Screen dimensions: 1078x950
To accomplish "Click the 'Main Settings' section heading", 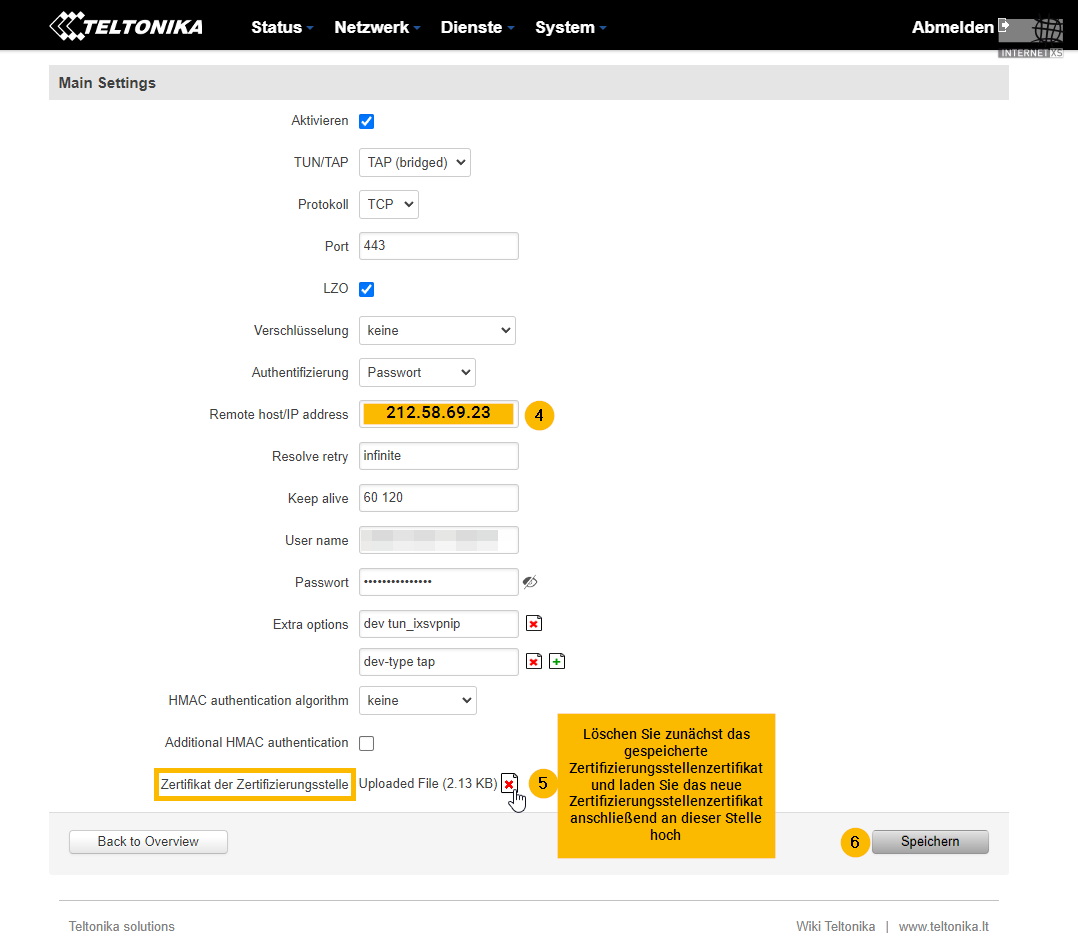I will [x=107, y=82].
